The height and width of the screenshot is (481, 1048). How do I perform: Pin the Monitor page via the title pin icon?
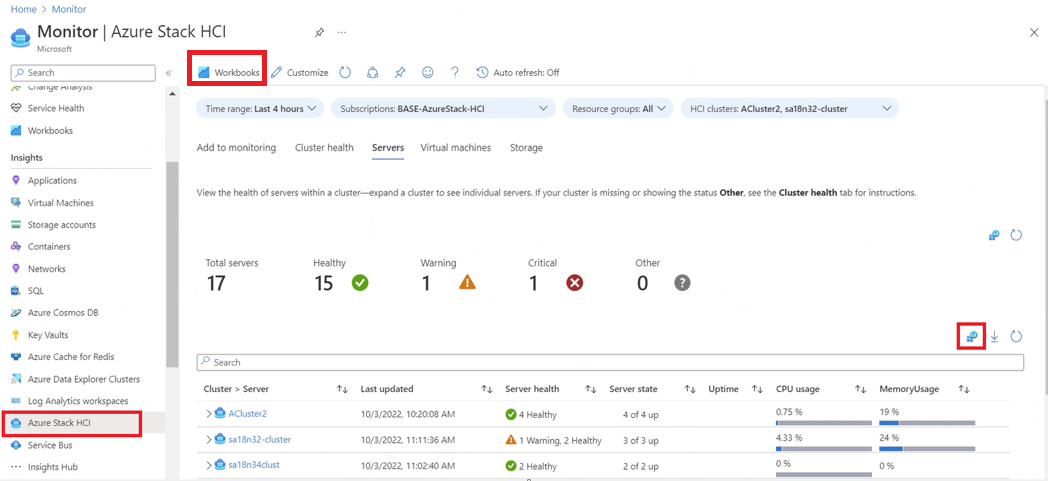[x=319, y=32]
